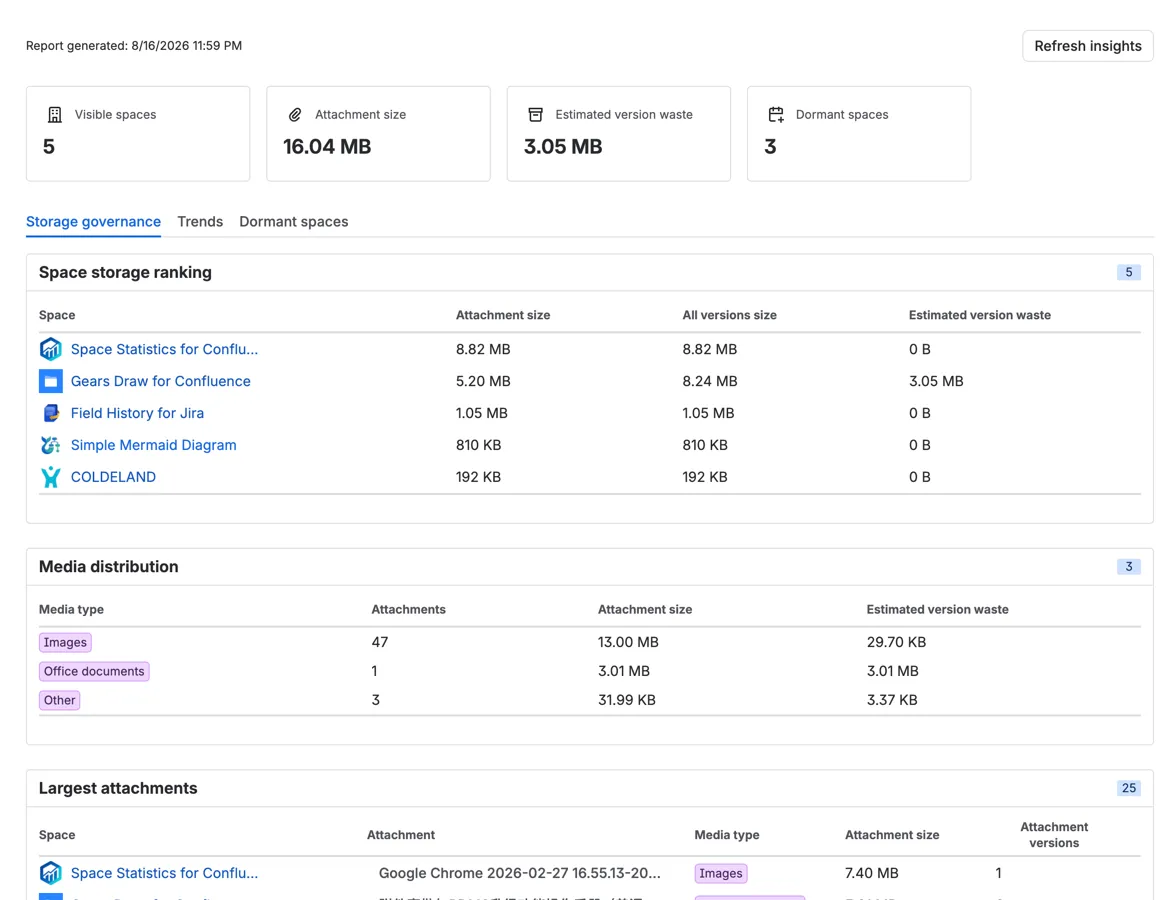
Task: Click the Report generated timestamp text
Action: click(x=134, y=45)
